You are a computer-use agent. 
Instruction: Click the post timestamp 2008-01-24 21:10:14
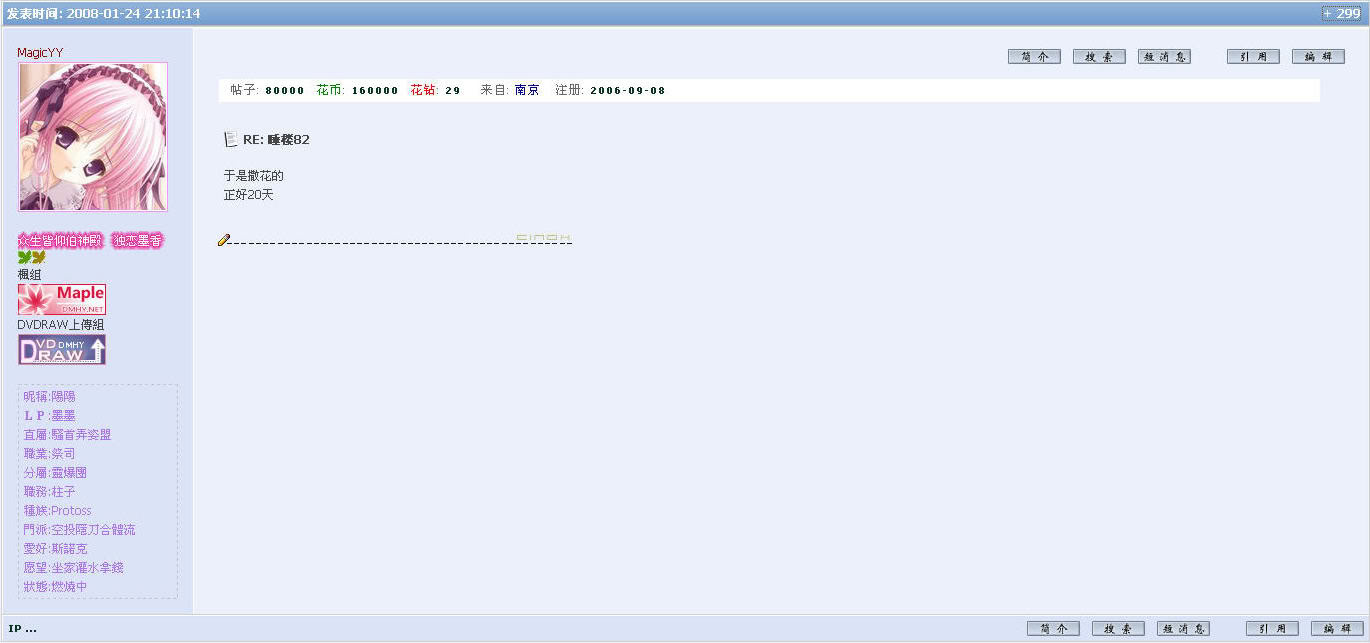click(x=133, y=14)
